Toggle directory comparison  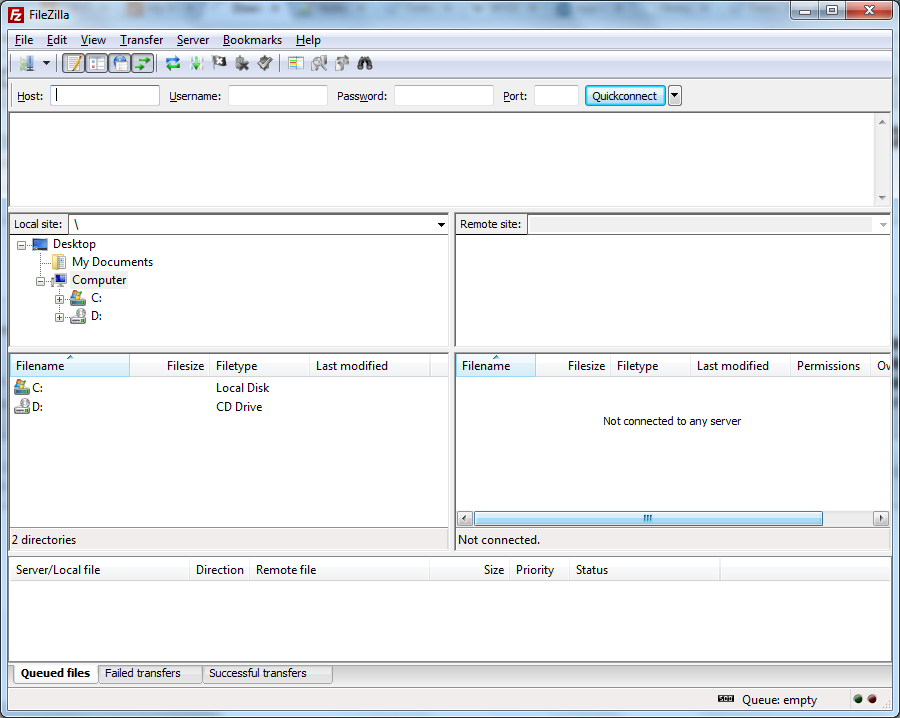[319, 63]
